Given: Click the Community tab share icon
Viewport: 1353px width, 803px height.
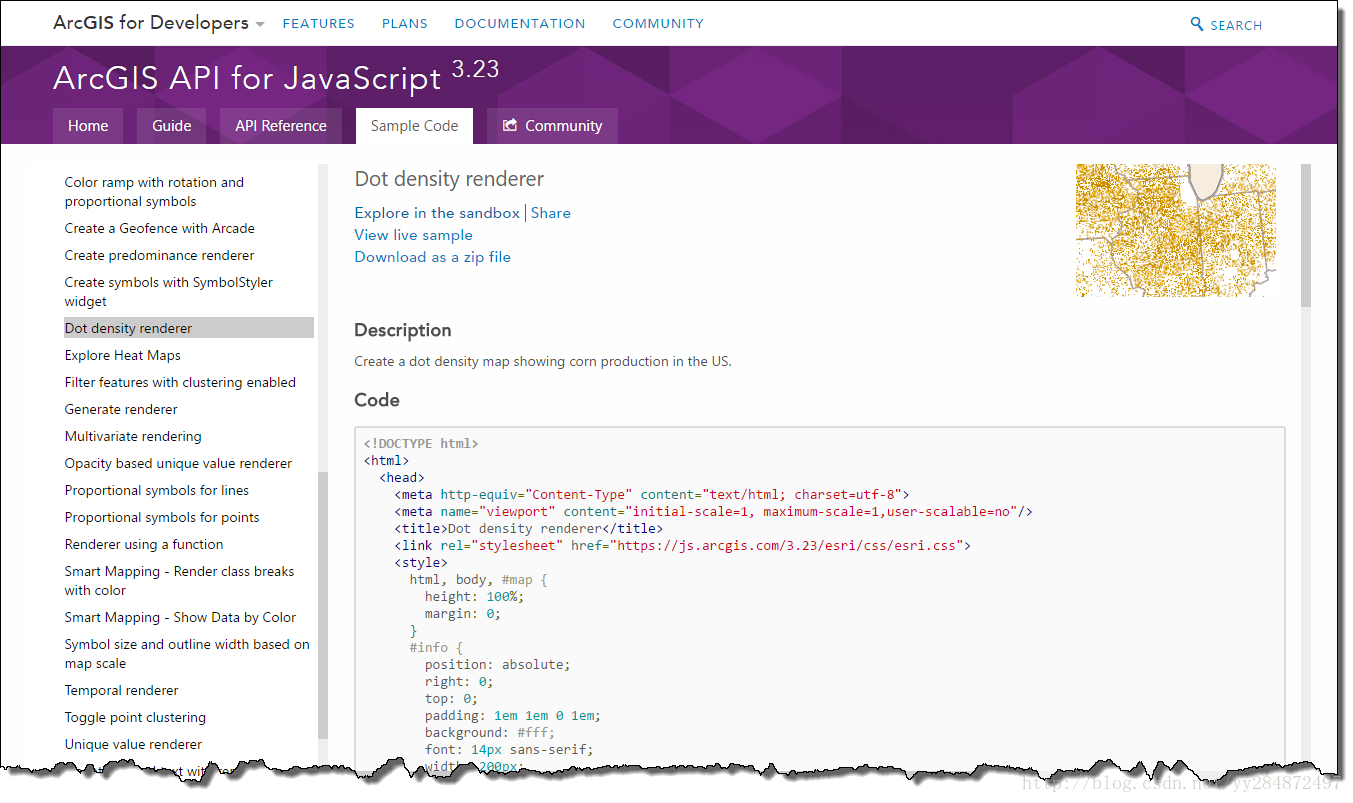Looking at the screenshot, I should [x=510, y=126].
